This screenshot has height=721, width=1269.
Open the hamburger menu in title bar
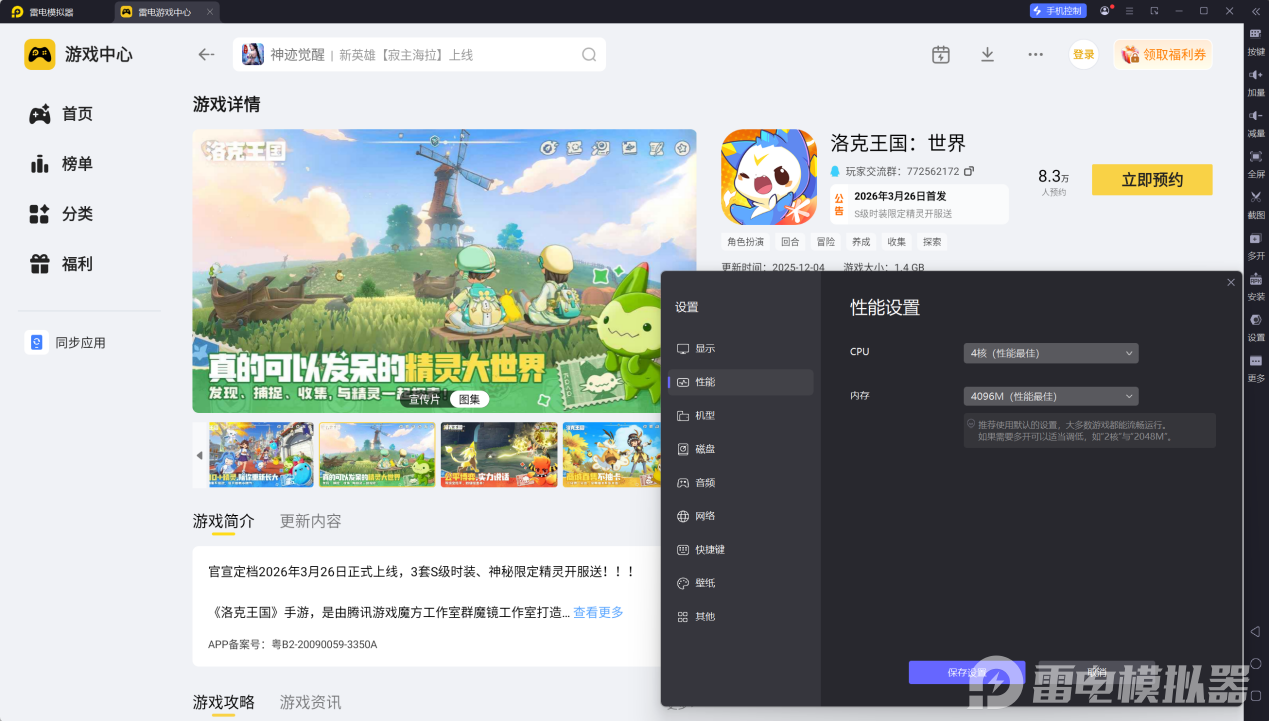tap(1129, 11)
